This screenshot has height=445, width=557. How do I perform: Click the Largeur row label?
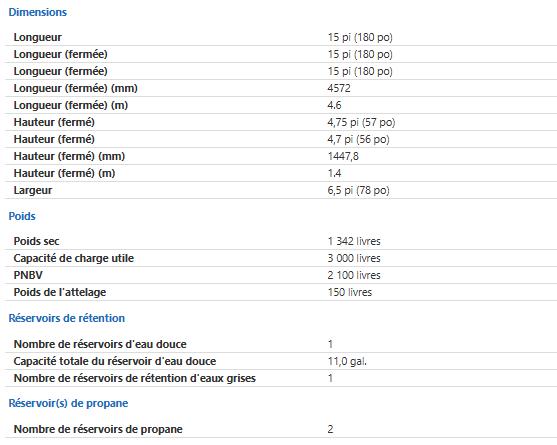point(33,190)
